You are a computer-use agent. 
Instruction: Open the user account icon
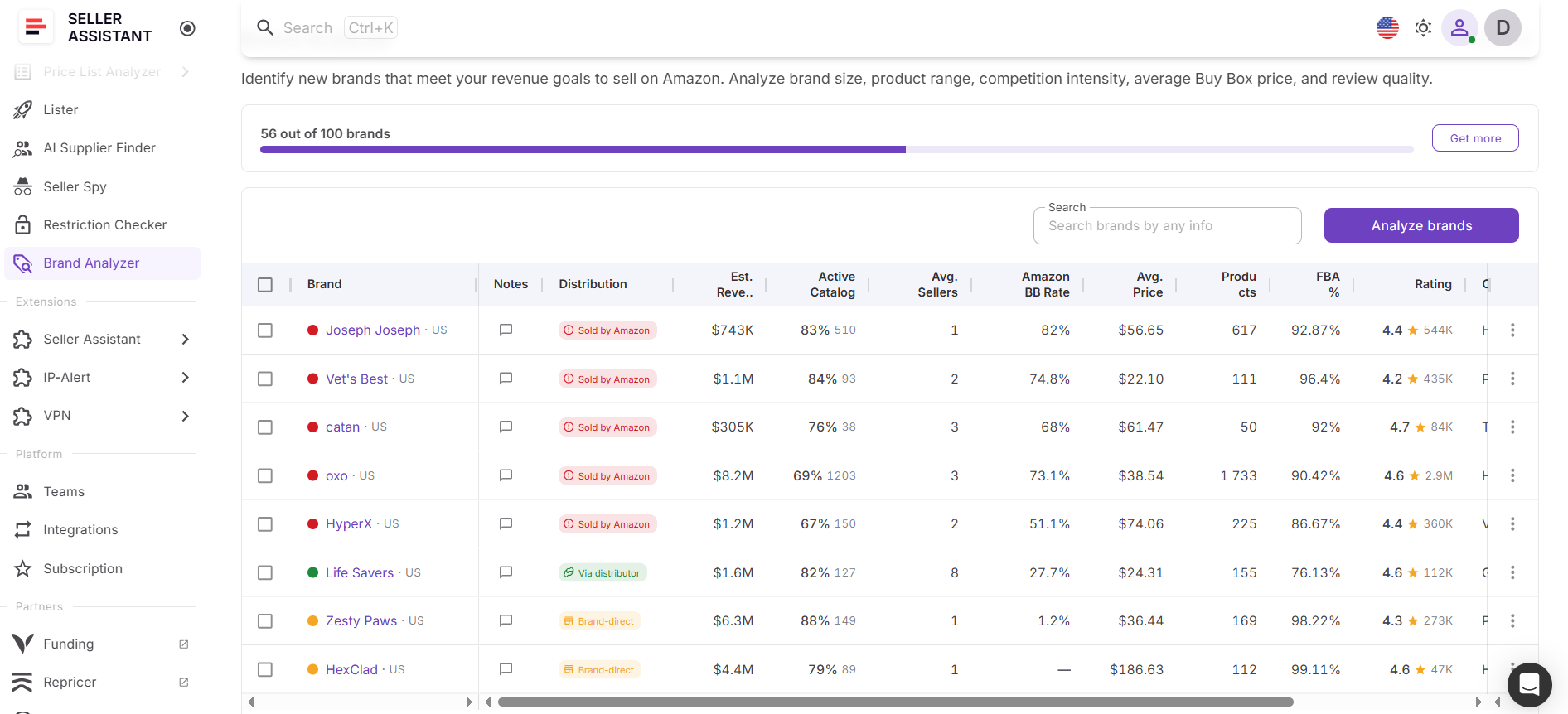1459,27
